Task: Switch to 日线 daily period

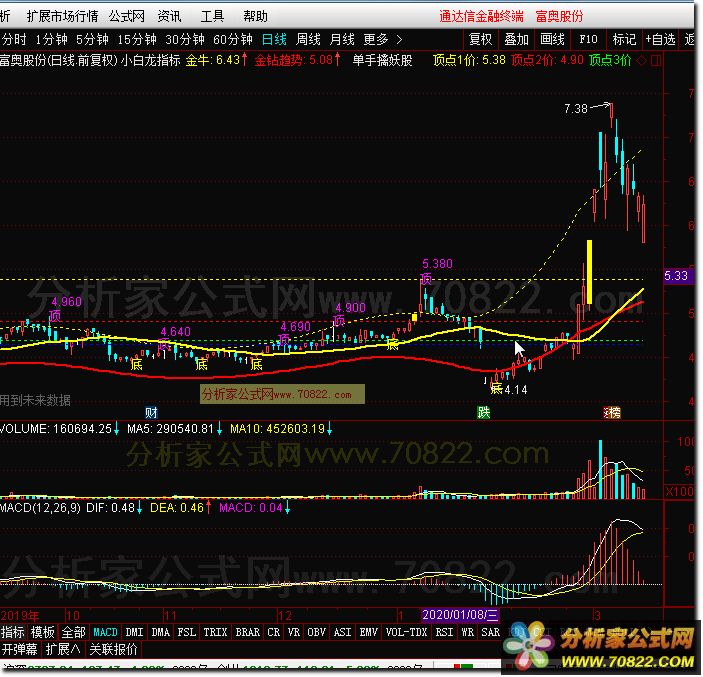Action: pos(273,39)
